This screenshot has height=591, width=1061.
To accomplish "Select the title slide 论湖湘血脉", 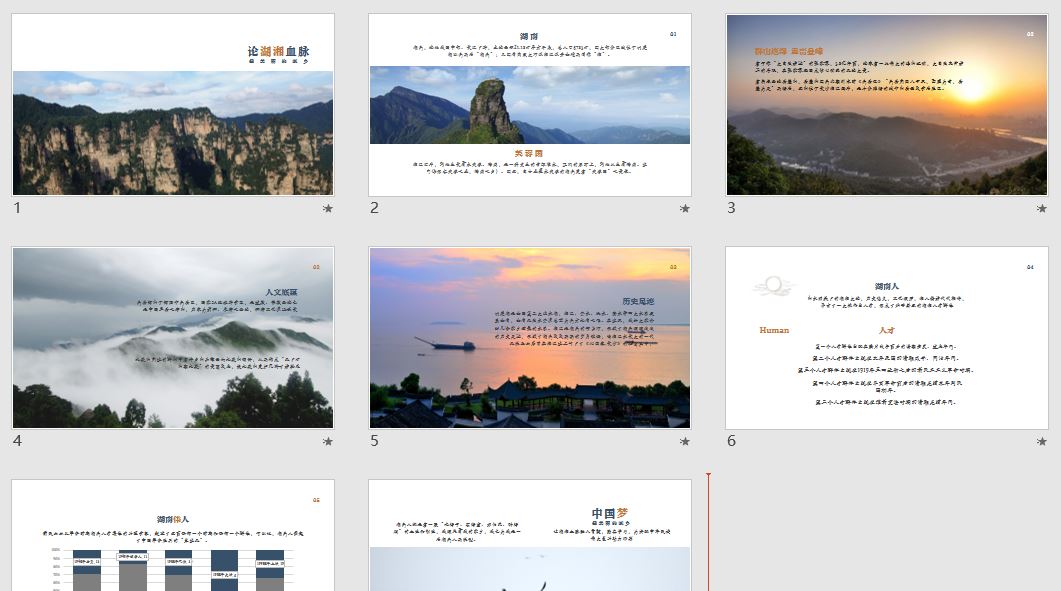I will tap(172, 104).
